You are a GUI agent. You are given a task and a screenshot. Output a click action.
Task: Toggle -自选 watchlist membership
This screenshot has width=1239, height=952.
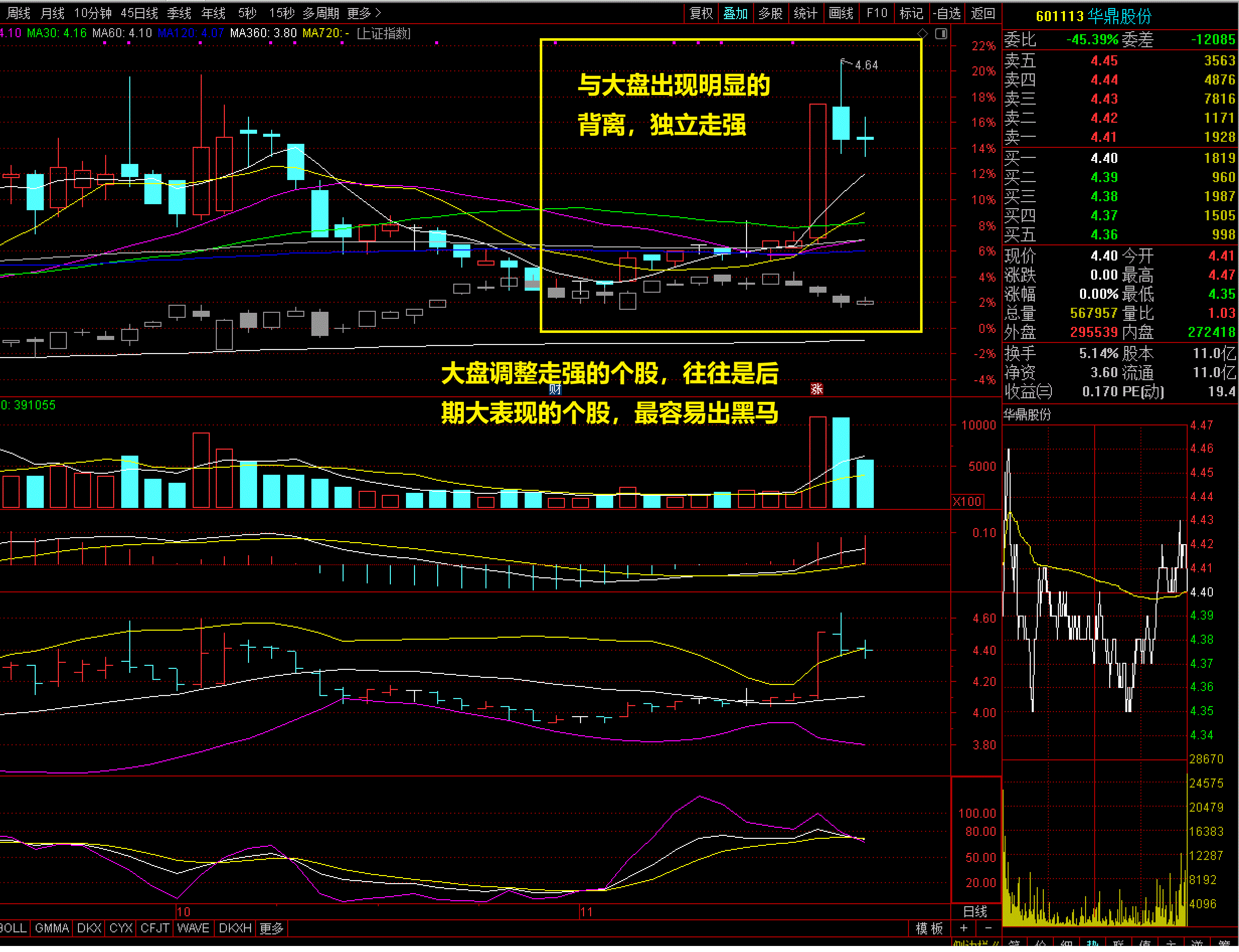pos(947,13)
